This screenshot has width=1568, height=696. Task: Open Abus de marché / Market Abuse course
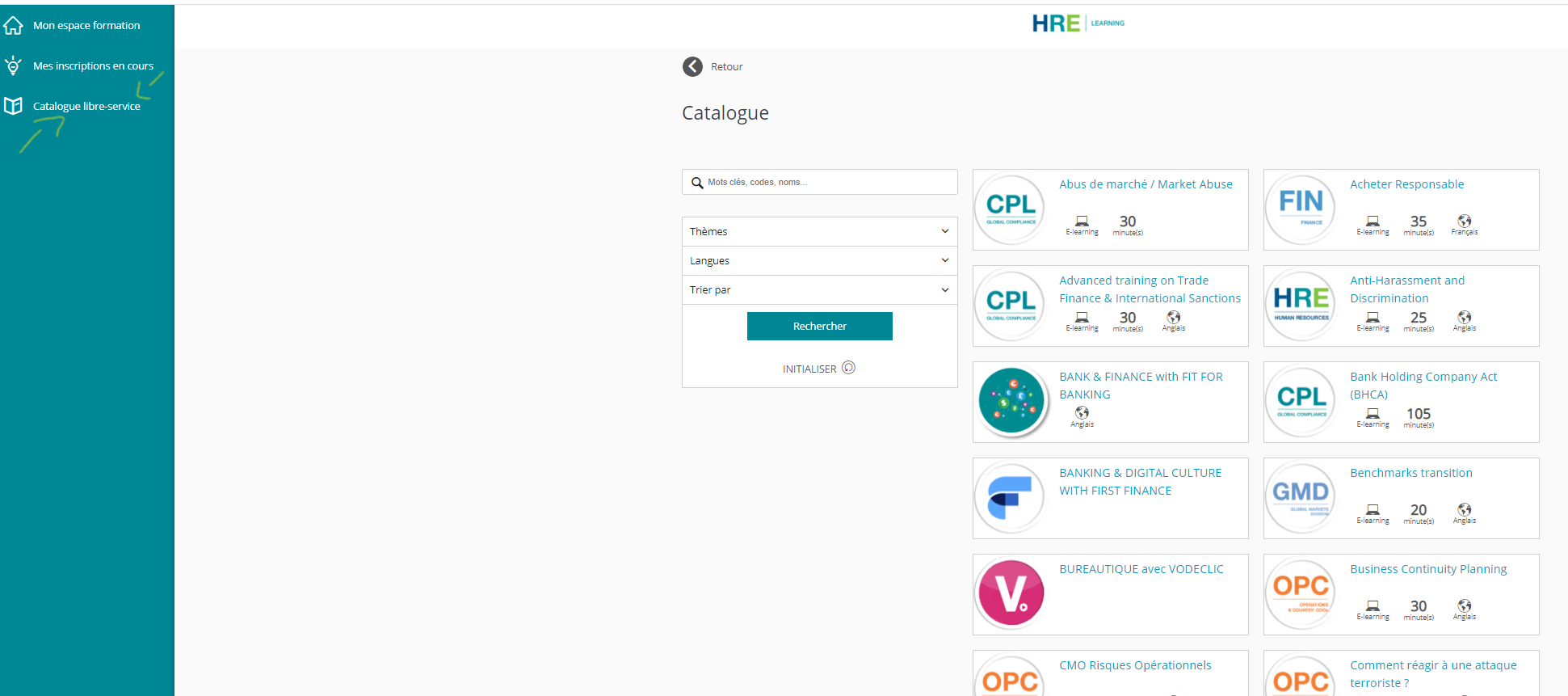click(1146, 184)
